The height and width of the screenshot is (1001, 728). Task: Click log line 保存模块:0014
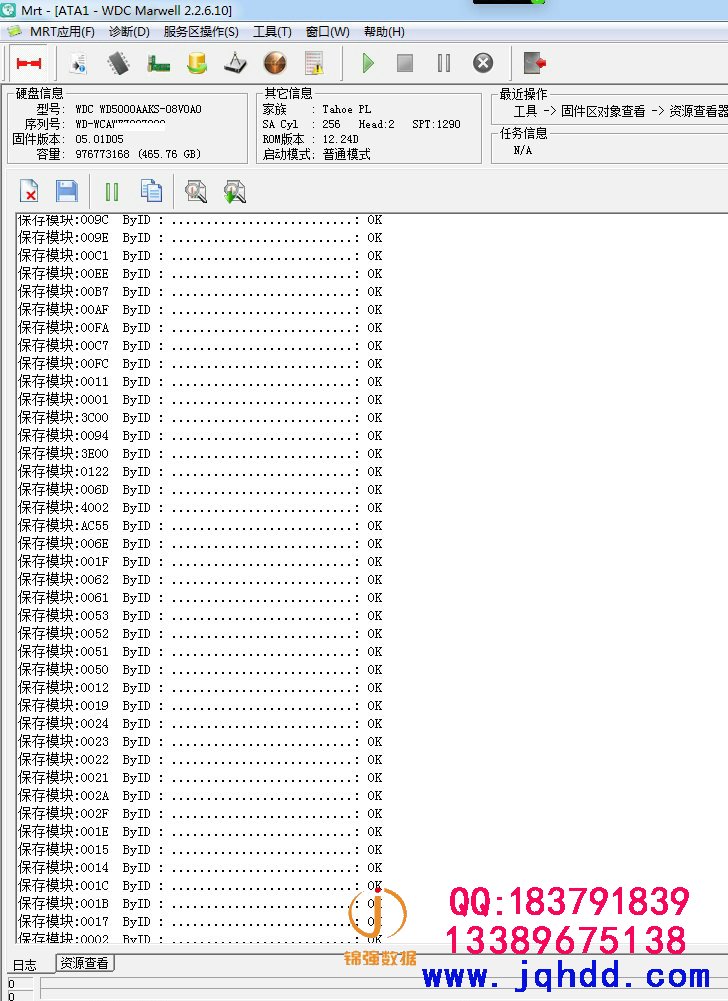pos(200,868)
